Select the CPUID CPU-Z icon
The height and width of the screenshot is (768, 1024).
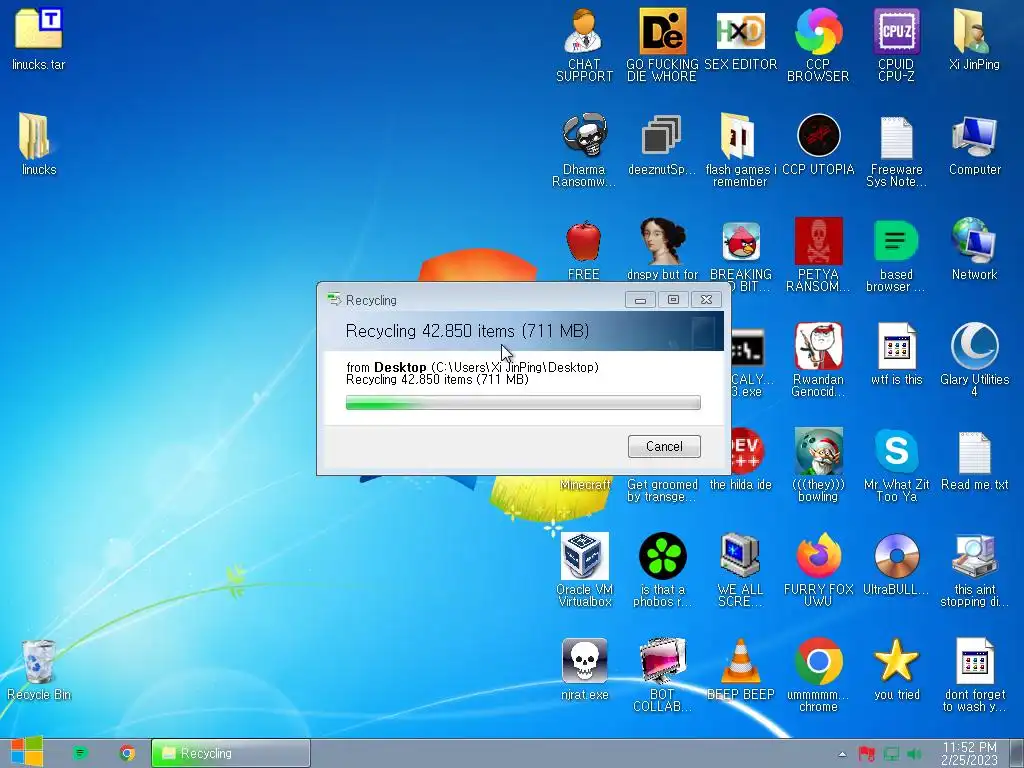[x=896, y=44]
